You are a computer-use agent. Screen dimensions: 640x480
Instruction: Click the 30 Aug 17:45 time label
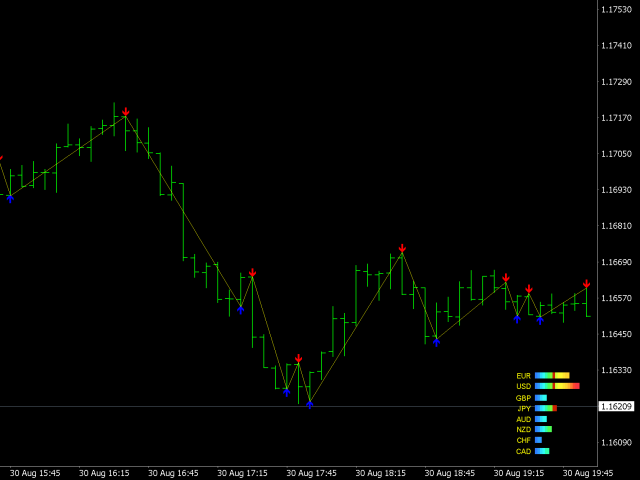pyautogui.click(x=311, y=473)
